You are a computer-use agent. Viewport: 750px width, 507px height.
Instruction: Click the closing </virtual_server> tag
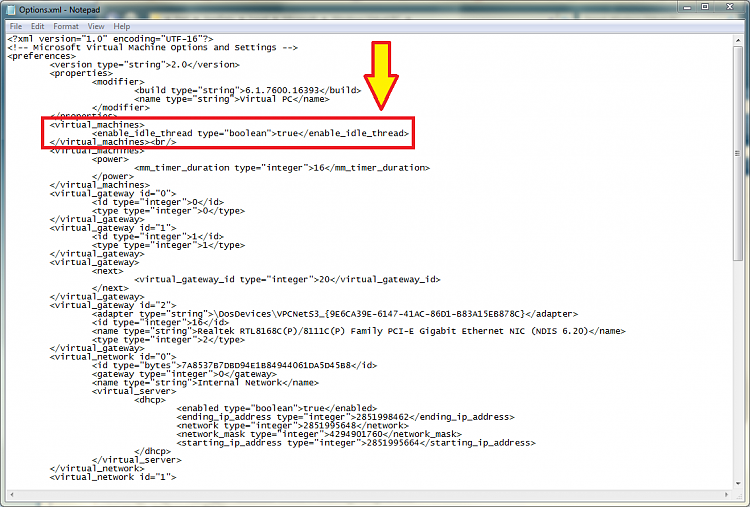[x=137, y=460]
